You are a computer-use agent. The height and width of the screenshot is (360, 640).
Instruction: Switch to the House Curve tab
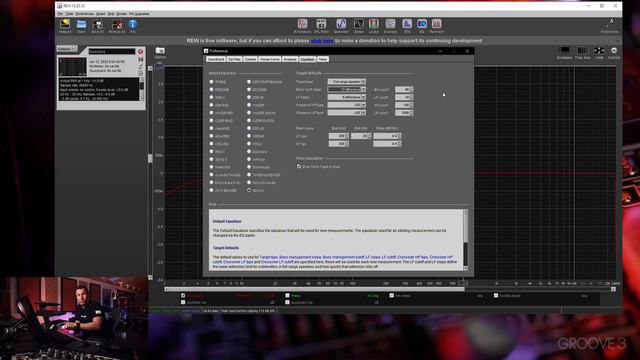(269, 59)
